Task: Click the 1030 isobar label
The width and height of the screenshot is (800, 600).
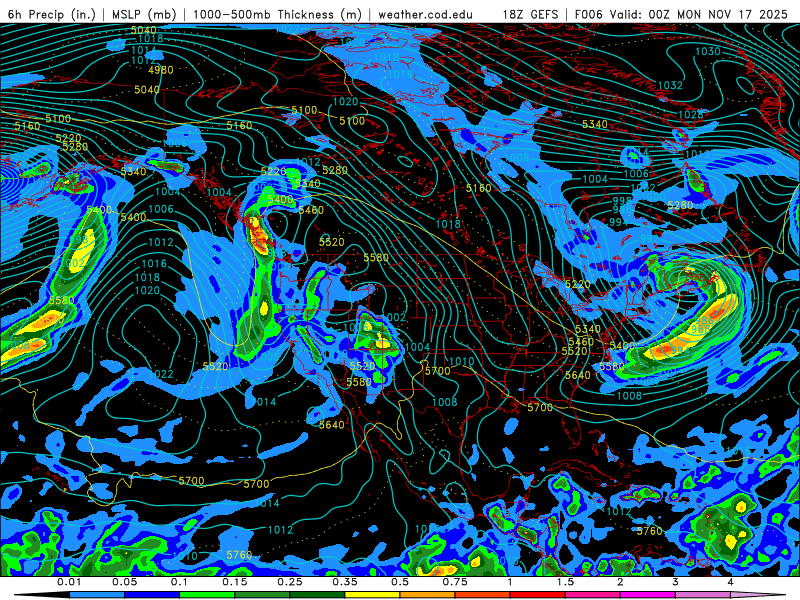Action: pyautogui.click(x=708, y=51)
